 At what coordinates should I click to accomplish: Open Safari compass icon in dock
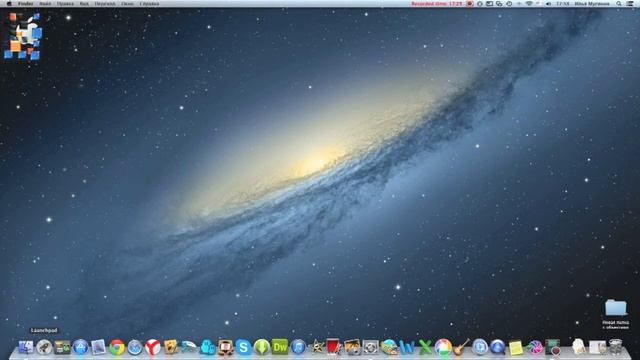click(135, 347)
